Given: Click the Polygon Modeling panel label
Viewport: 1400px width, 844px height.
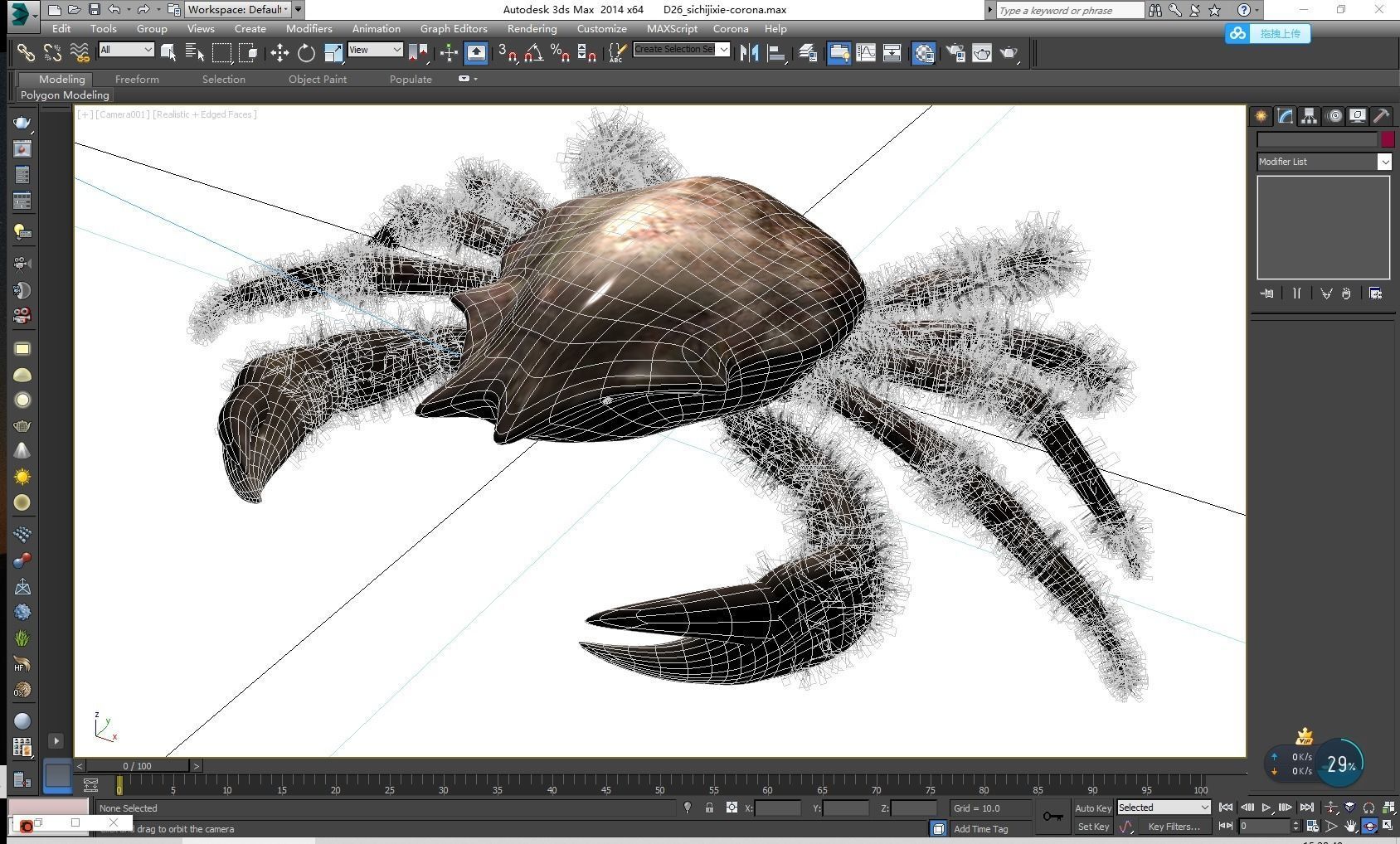Looking at the screenshot, I should (65, 95).
